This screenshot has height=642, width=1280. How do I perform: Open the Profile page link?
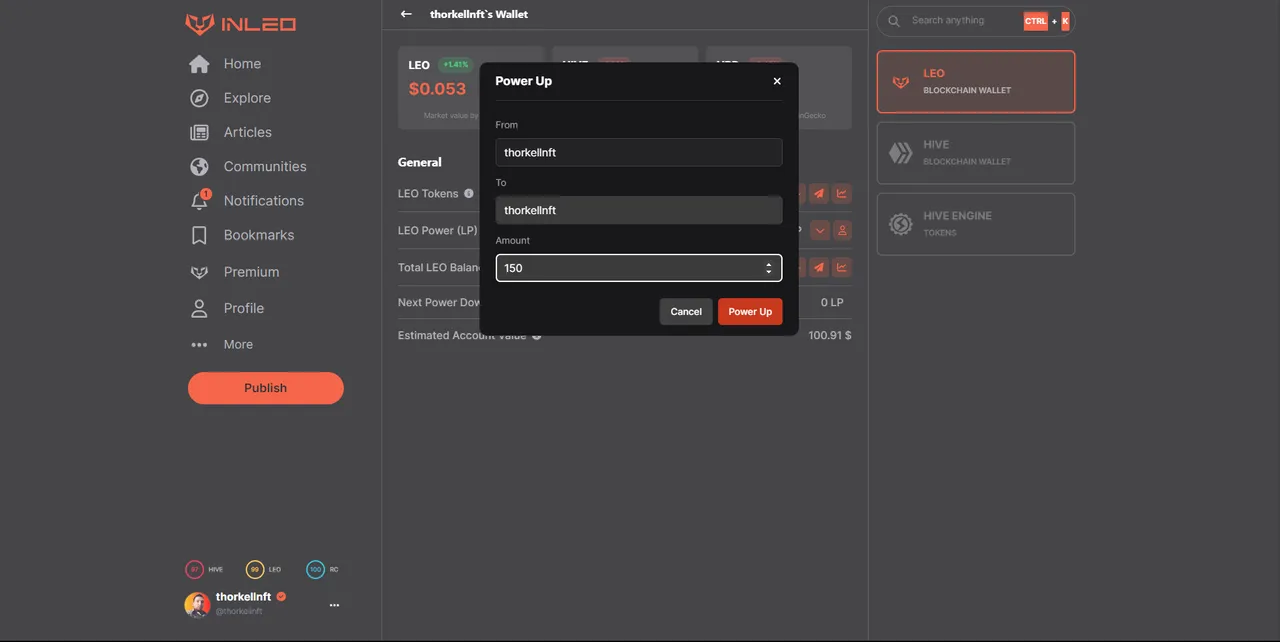pos(244,308)
